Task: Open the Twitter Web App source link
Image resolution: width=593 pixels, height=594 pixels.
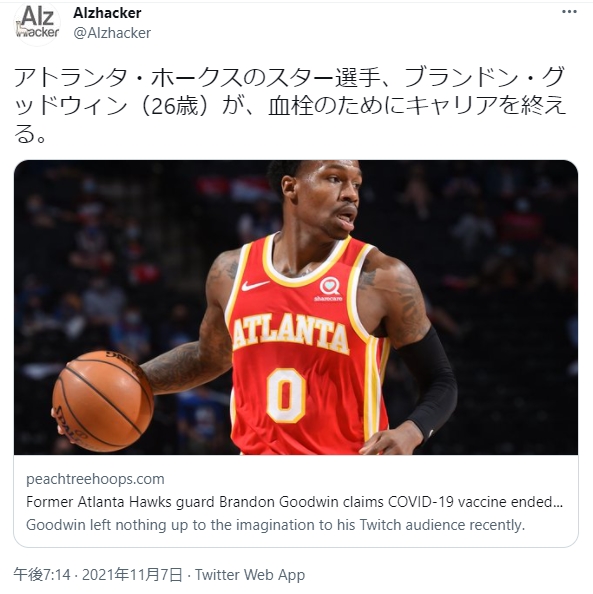Action: point(250,575)
